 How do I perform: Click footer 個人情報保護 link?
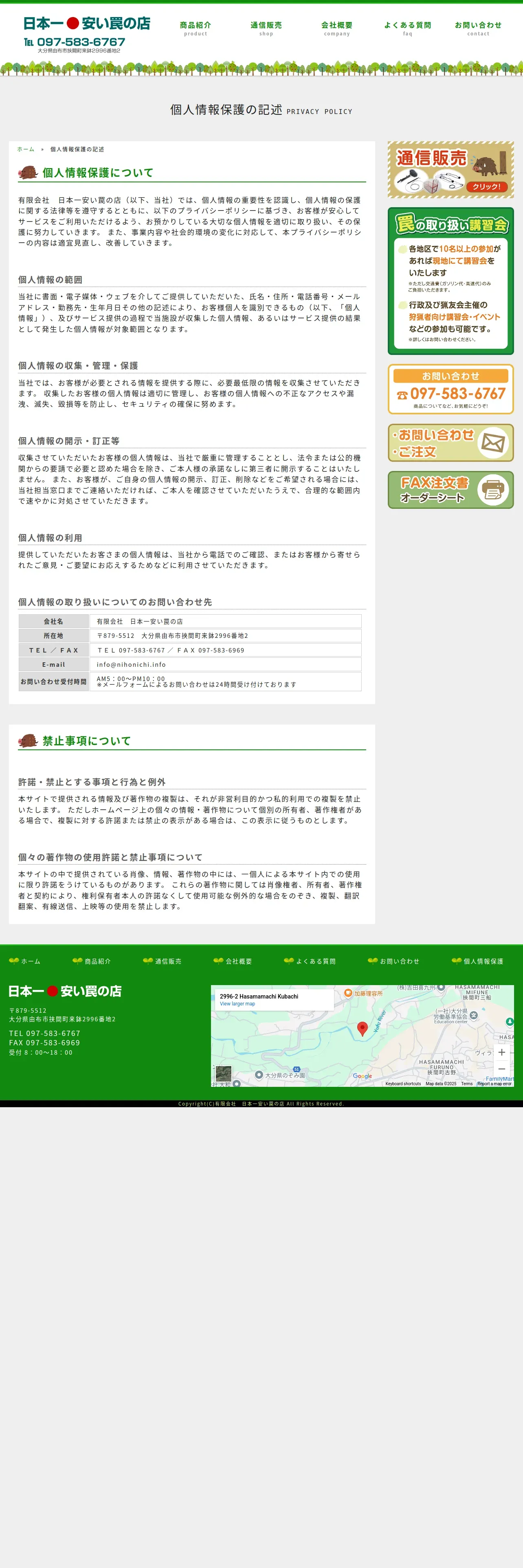tap(483, 961)
